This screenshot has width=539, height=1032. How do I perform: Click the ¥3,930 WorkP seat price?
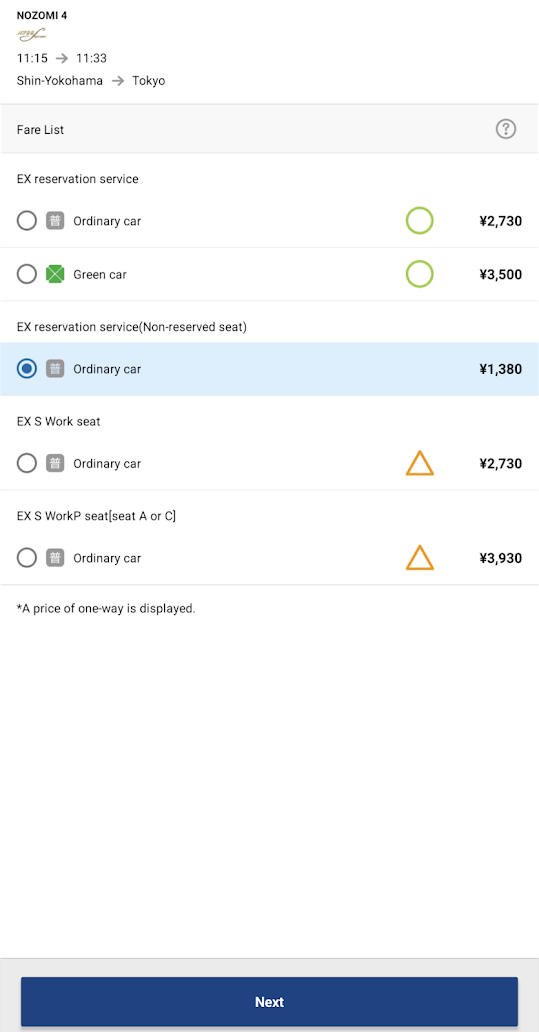coord(501,559)
